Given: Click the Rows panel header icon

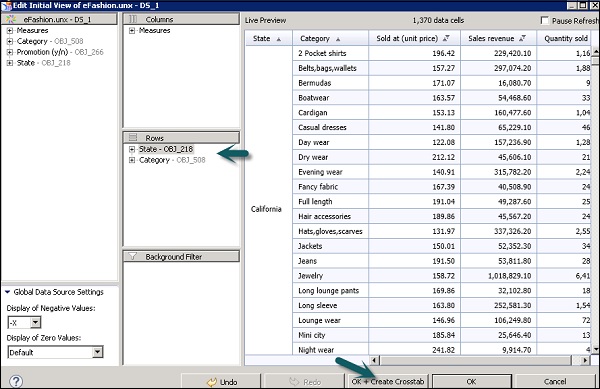Looking at the screenshot, I should pos(132,137).
